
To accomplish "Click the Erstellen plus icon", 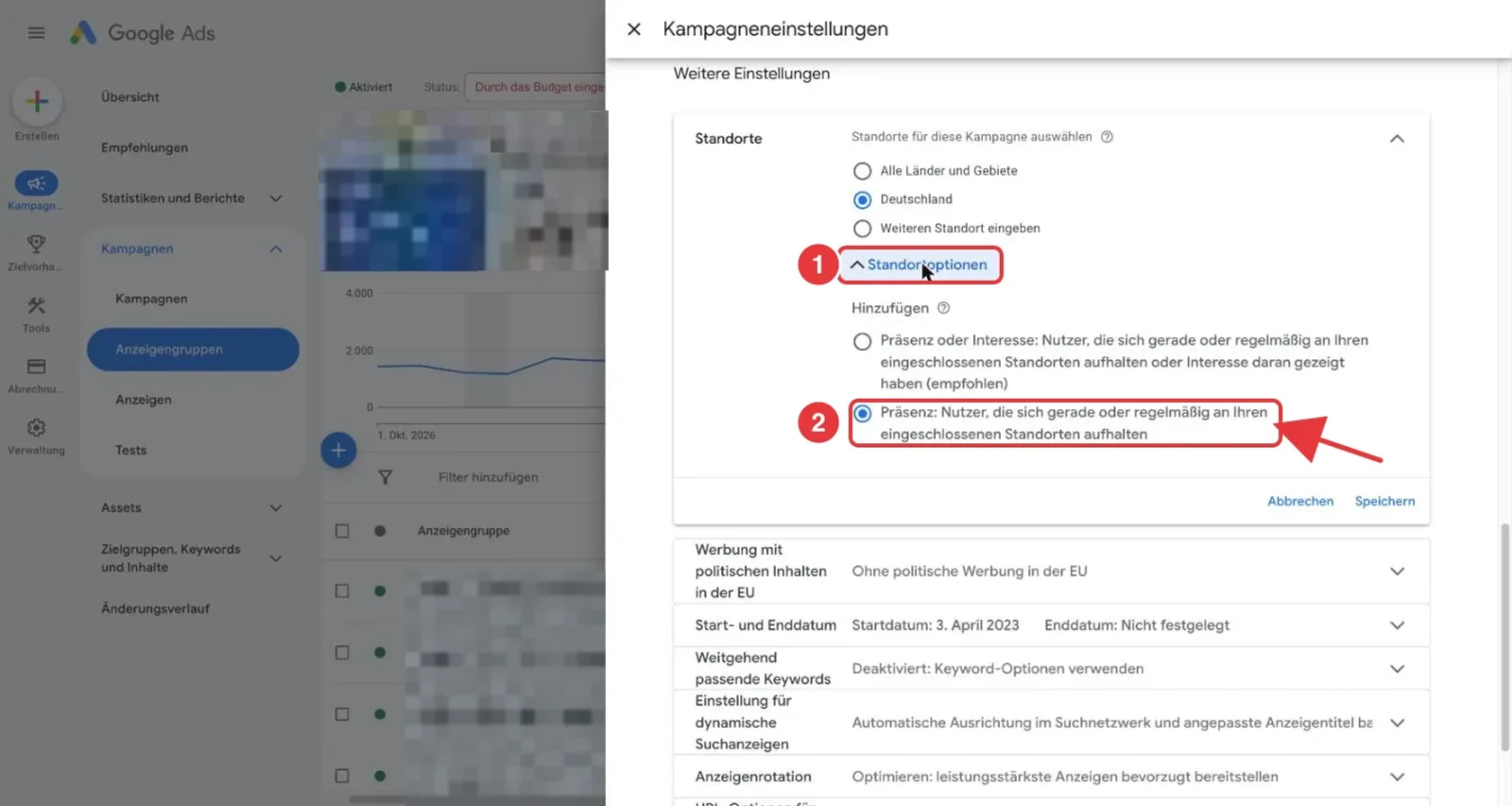I will click(x=37, y=101).
